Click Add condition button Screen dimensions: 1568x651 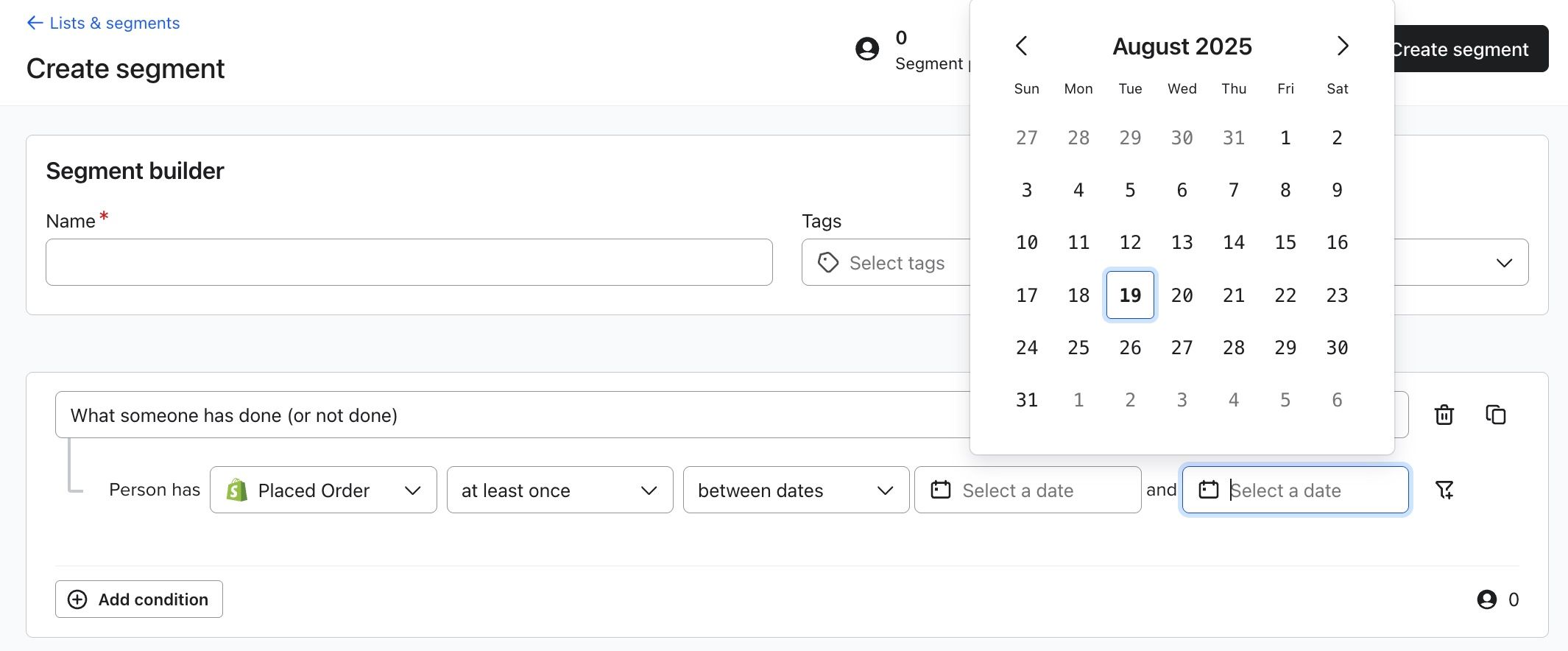[139, 599]
